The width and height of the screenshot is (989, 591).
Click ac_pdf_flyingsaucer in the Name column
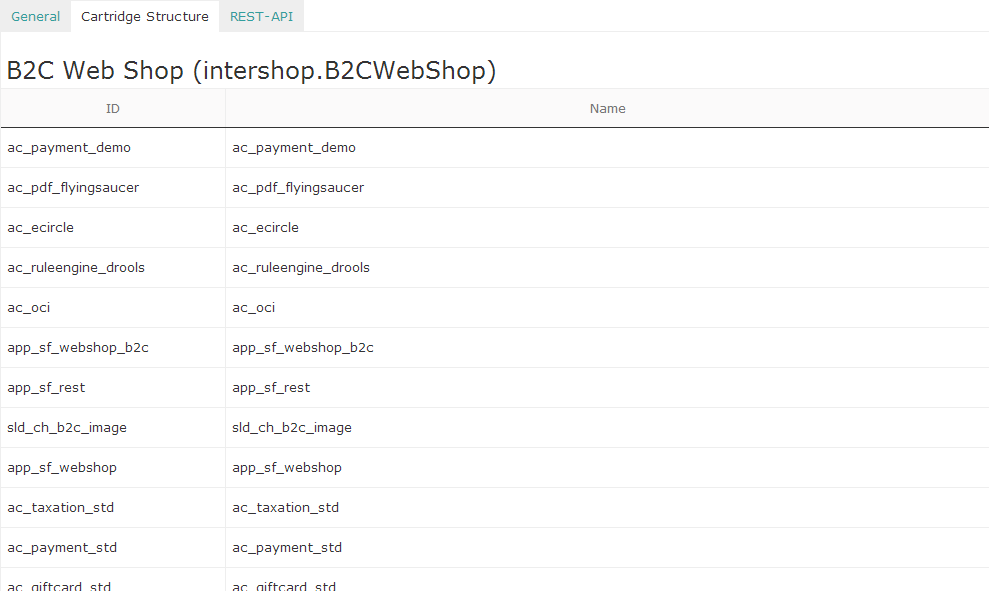click(298, 187)
